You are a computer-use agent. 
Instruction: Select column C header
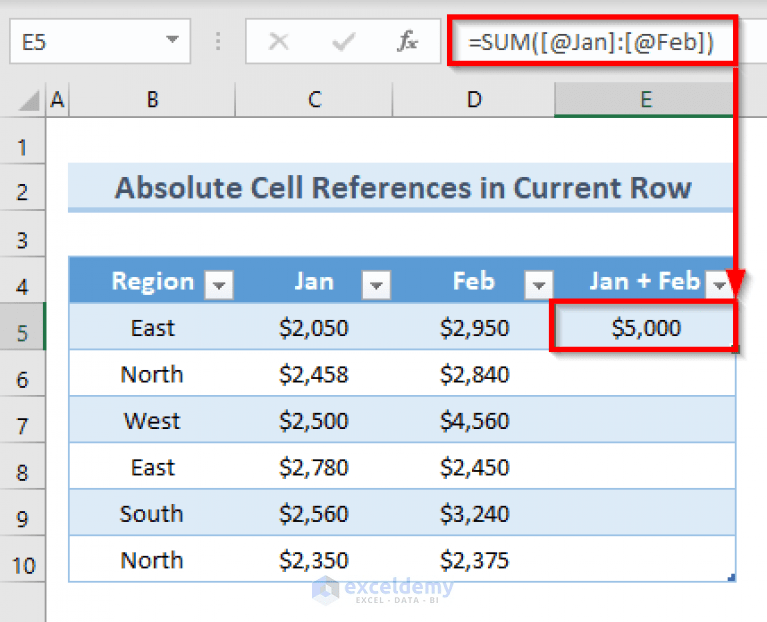click(314, 100)
